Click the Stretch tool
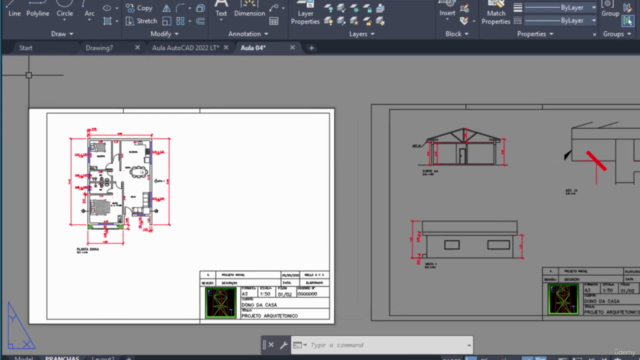This screenshot has width=640, height=360. click(x=141, y=21)
